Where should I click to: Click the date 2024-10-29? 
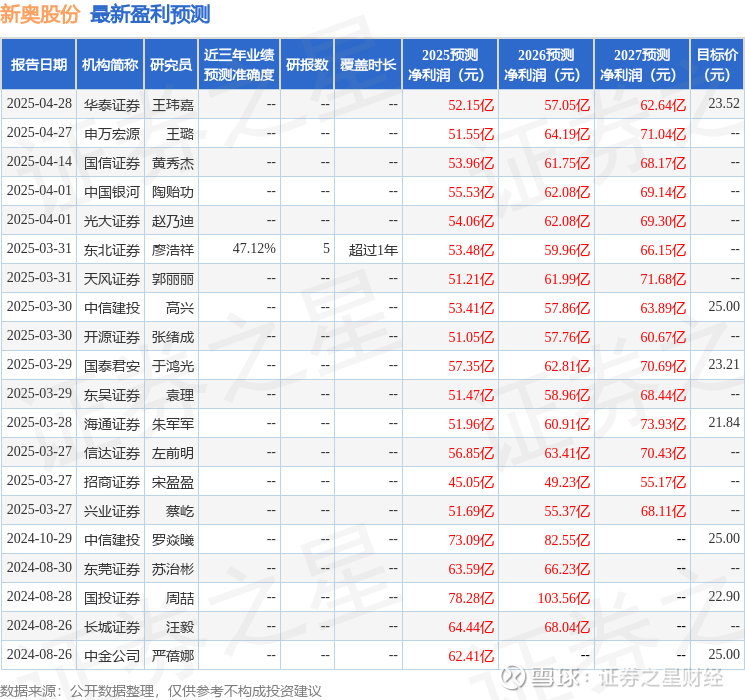coord(39,538)
